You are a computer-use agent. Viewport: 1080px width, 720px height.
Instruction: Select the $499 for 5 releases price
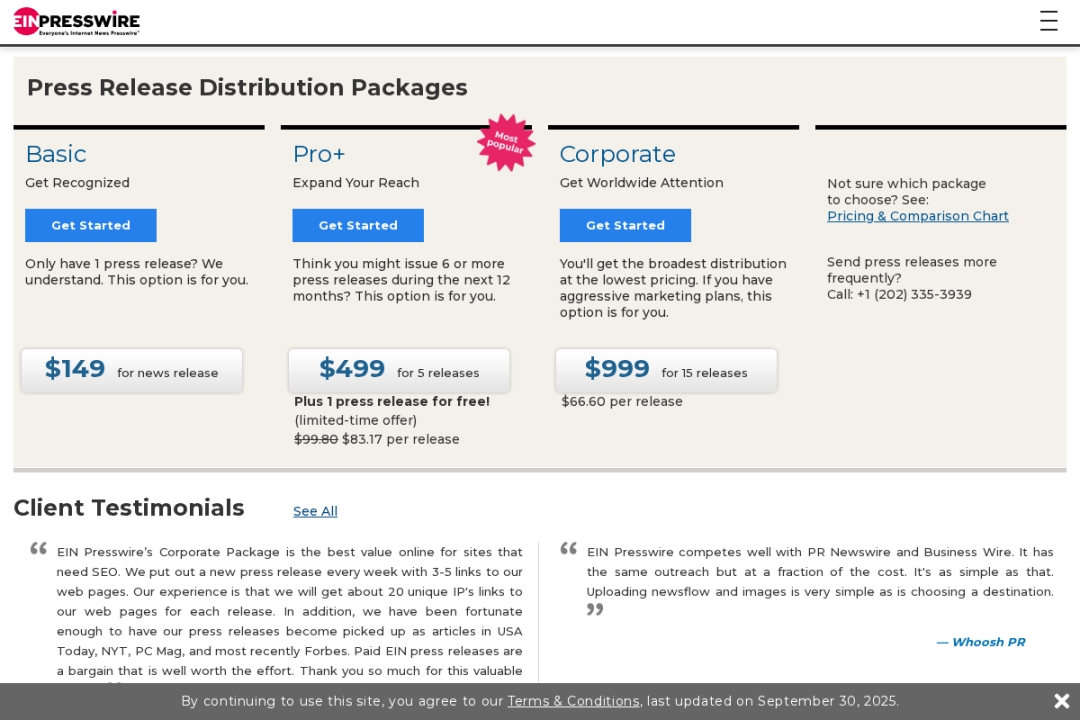pyautogui.click(x=399, y=370)
